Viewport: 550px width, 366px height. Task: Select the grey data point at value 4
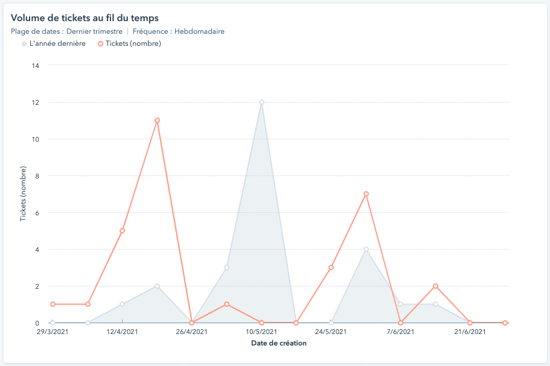pos(366,249)
